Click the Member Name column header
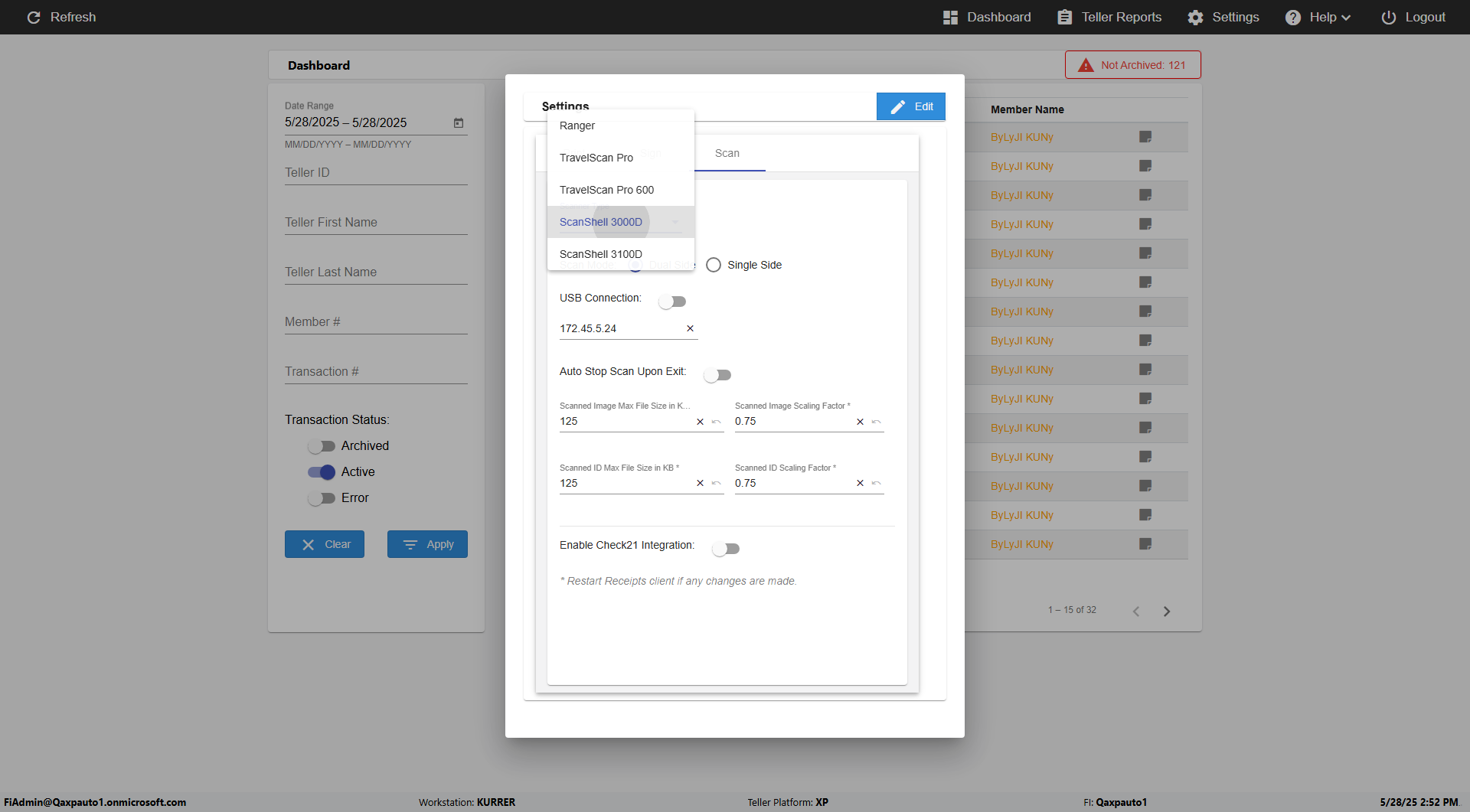The height and width of the screenshot is (812, 1470). click(x=1027, y=109)
